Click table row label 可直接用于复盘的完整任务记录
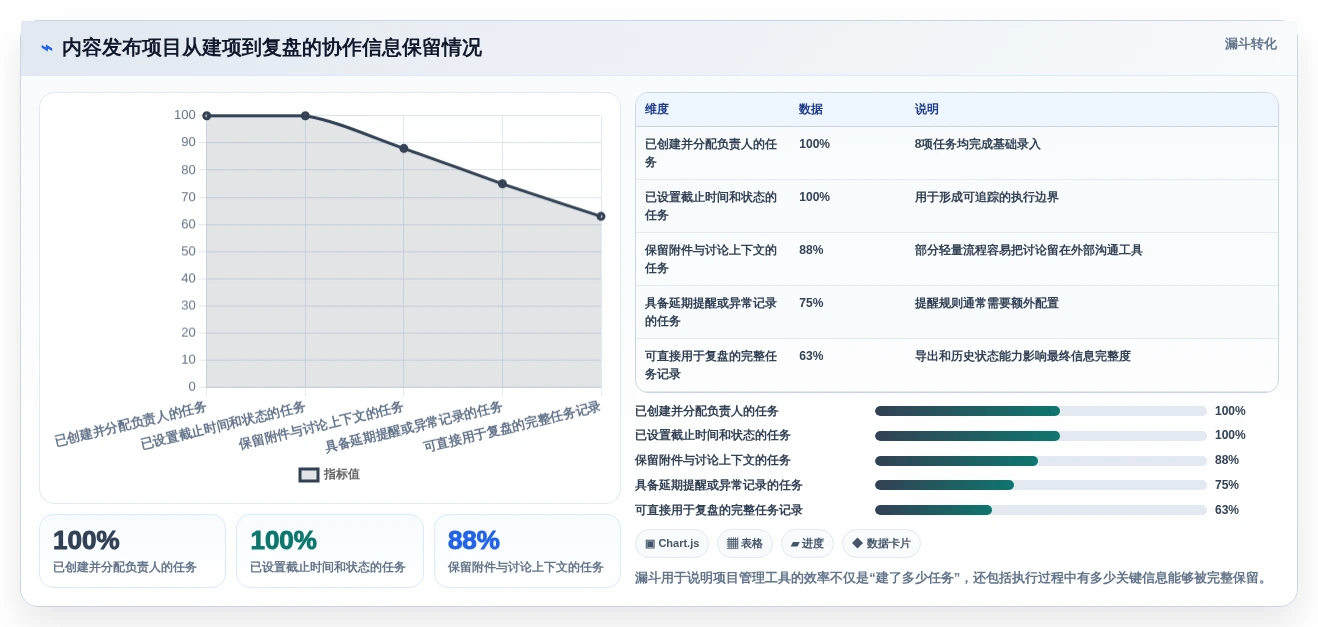1318x627 pixels. pyautogui.click(x=711, y=365)
